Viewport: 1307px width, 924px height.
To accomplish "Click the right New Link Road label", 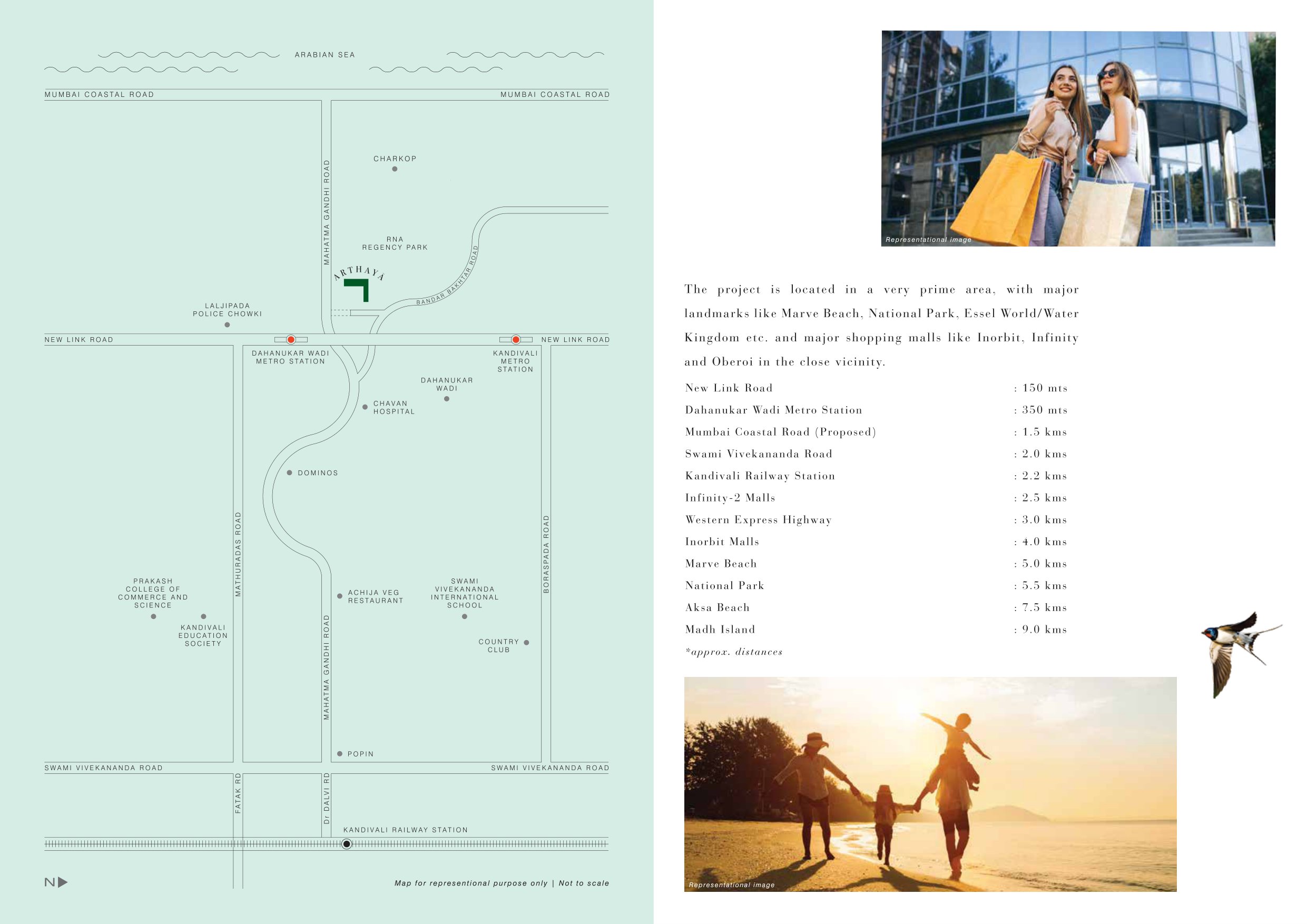I will coord(575,340).
